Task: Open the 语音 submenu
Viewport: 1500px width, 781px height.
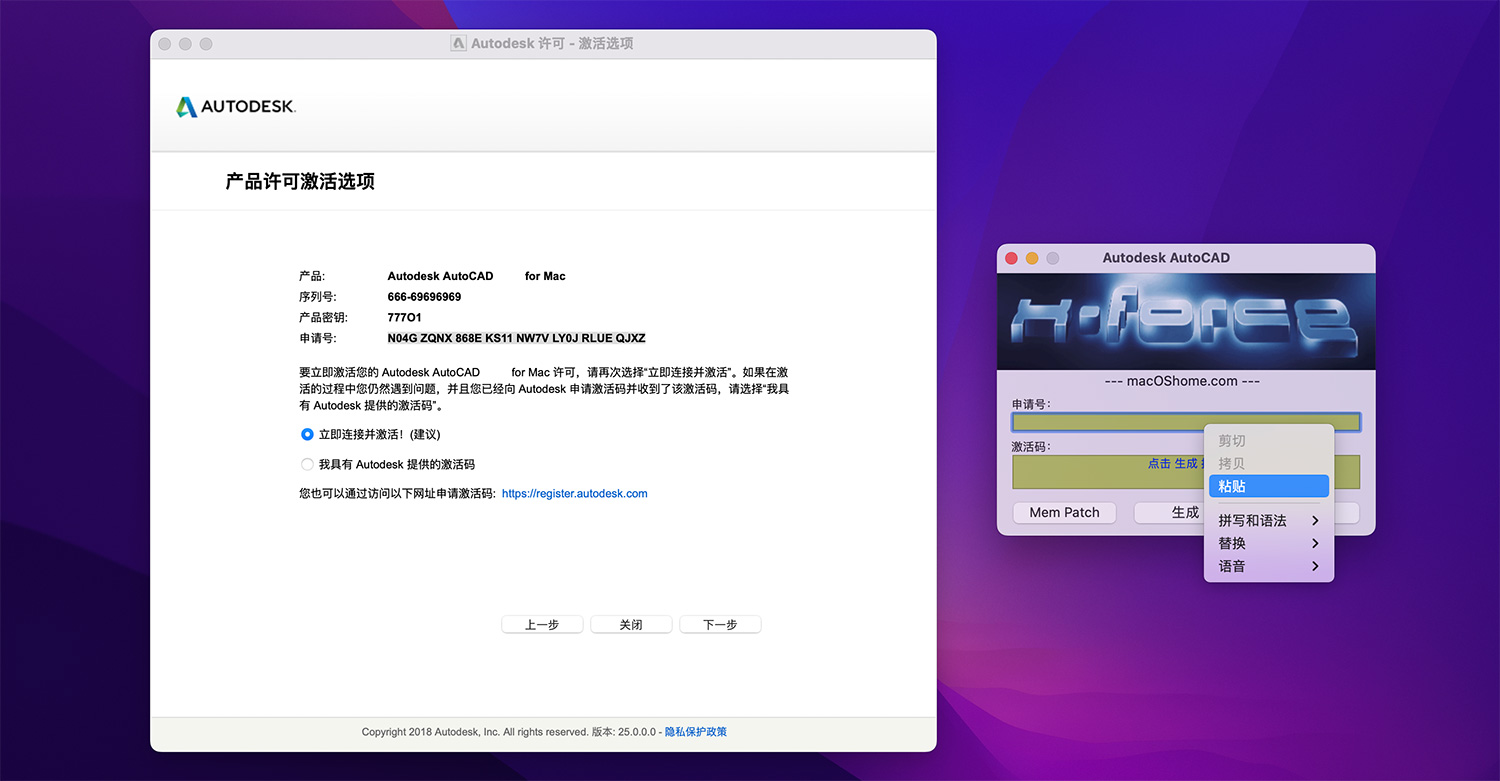Action: tap(1269, 567)
